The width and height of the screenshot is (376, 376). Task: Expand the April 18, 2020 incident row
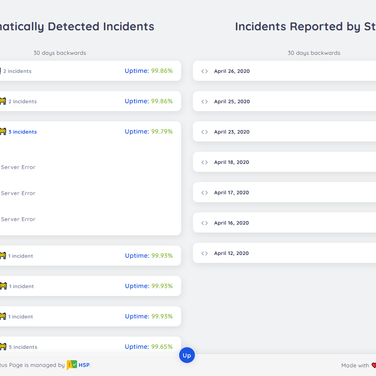click(284, 162)
